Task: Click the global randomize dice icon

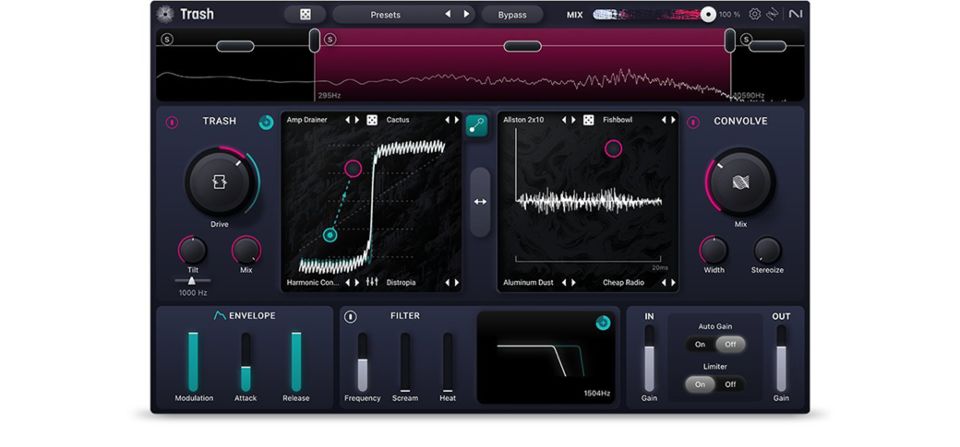Action: (304, 15)
